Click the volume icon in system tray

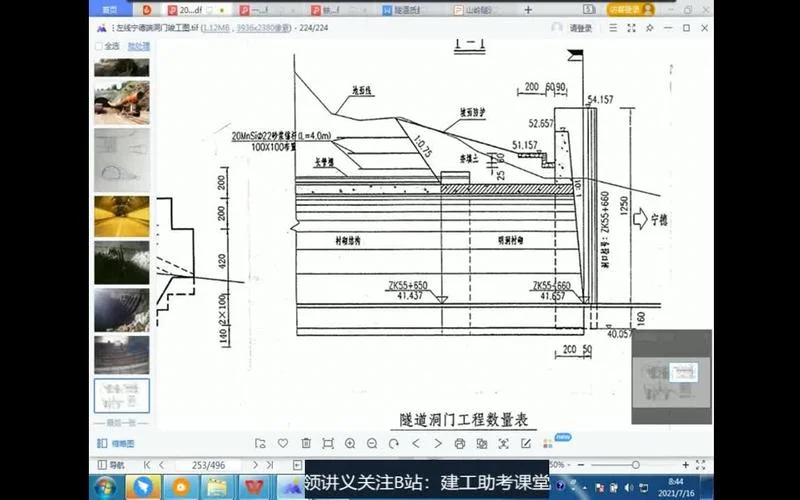pyautogui.click(x=629, y=487)
